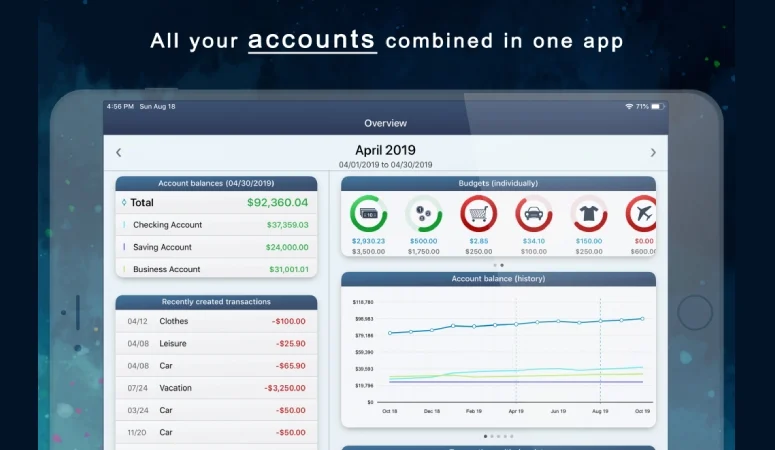This screenshot has height=450, width=775.
Task: Open the car budget ring $34.10
Action: click(534, 214)
